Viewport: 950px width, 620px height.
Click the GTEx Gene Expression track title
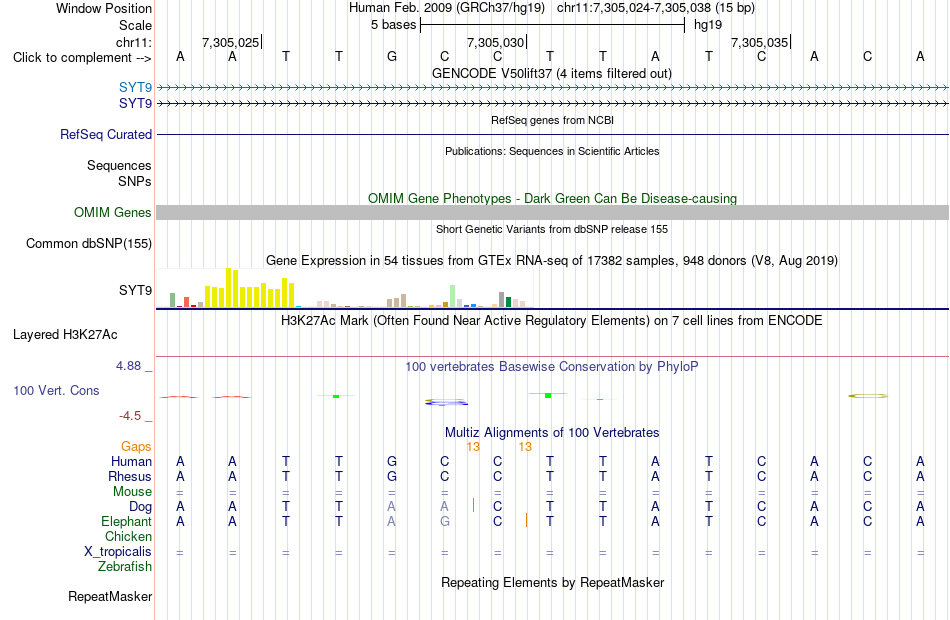pos(552,261)
